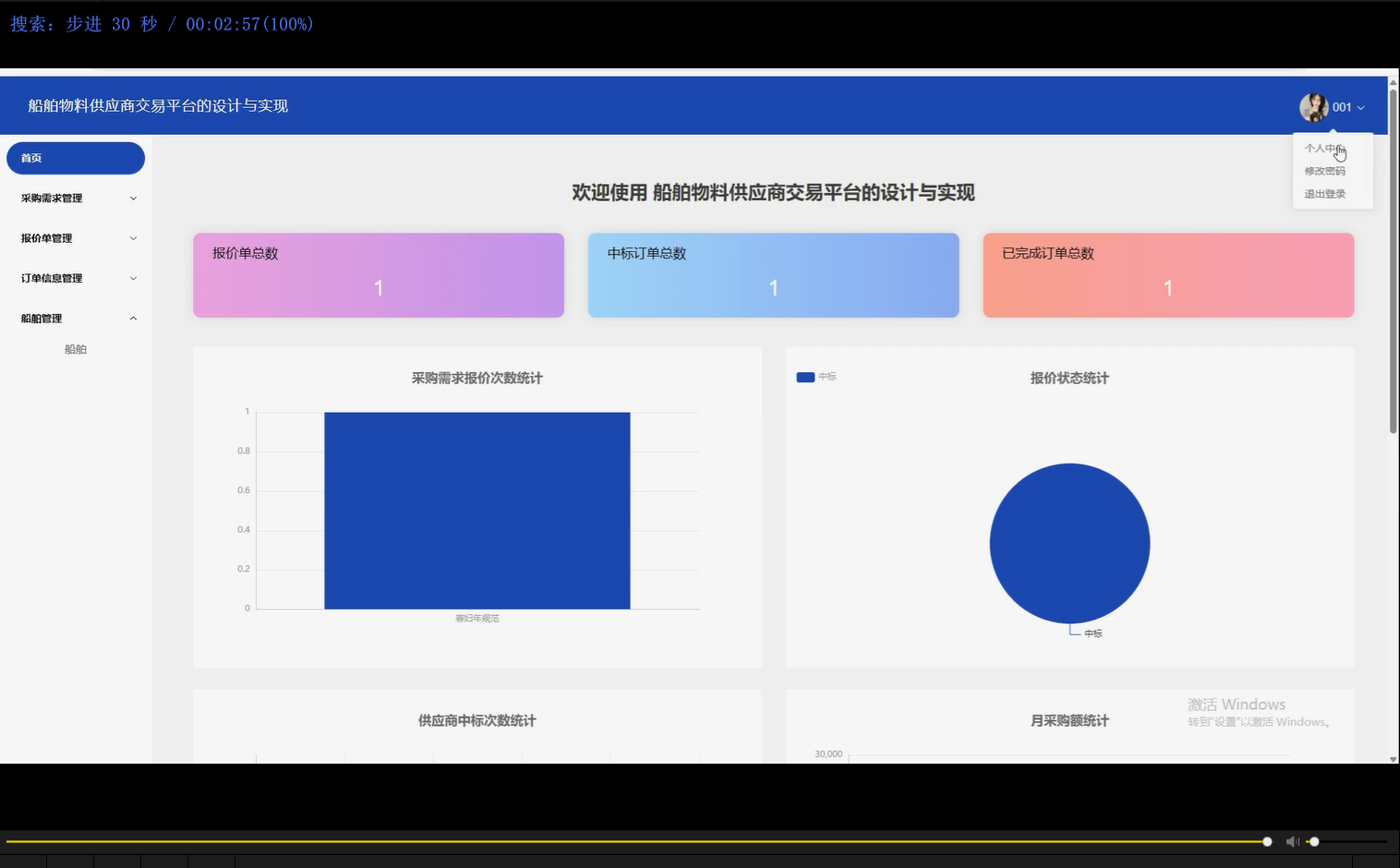Open the 001 user account dropdown
The height and width of the screenshot is (868, 1400).
(x=1346, y=106)
